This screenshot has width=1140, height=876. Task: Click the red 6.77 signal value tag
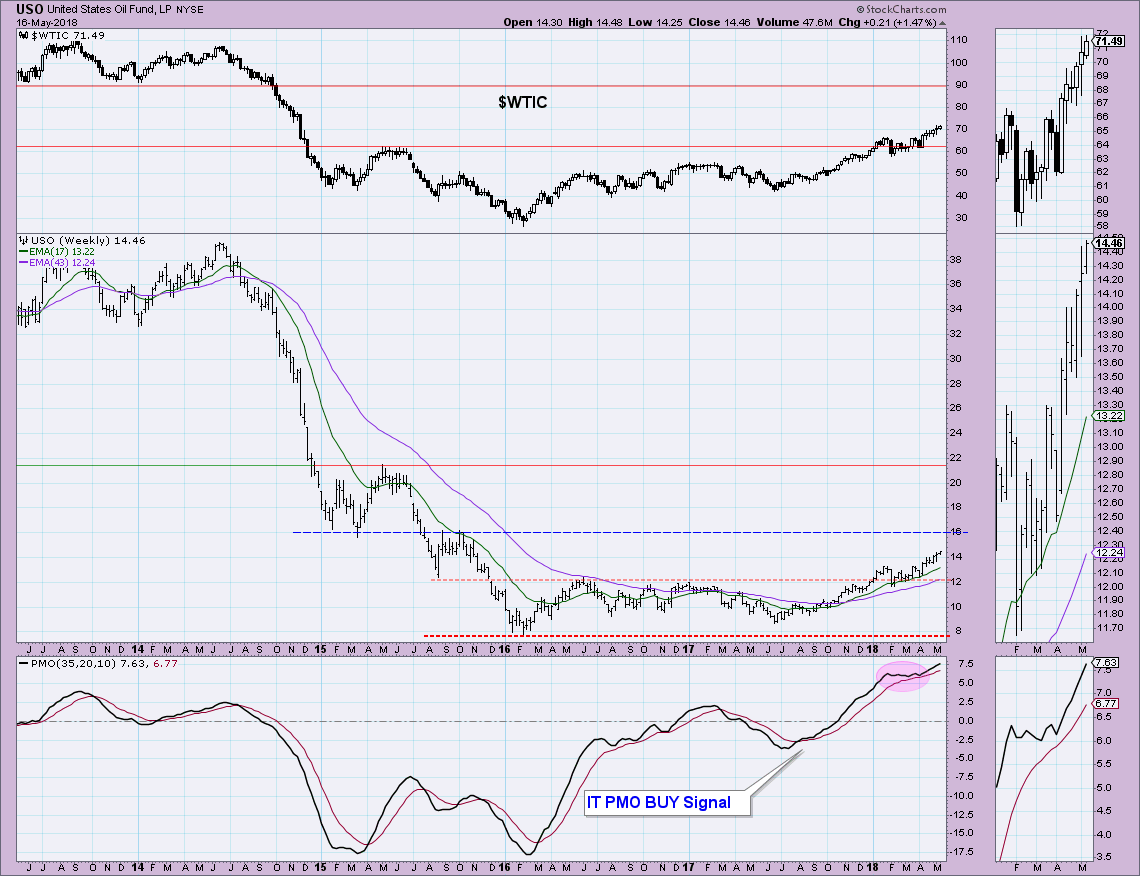pos(1106,703)
